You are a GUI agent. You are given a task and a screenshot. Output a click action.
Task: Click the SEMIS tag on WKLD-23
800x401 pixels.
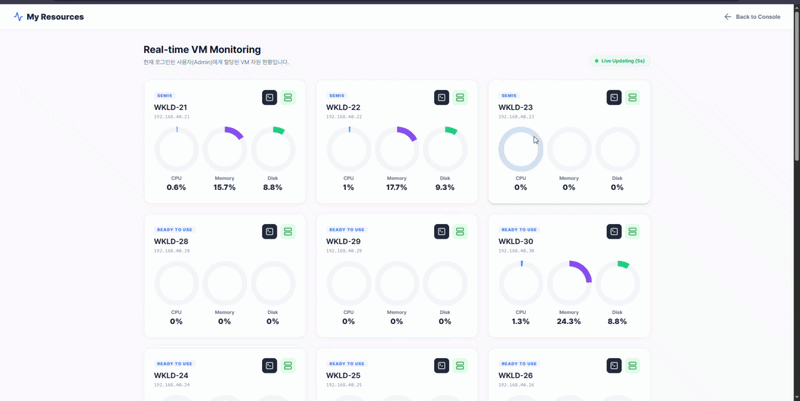click(x=509, y=95)
